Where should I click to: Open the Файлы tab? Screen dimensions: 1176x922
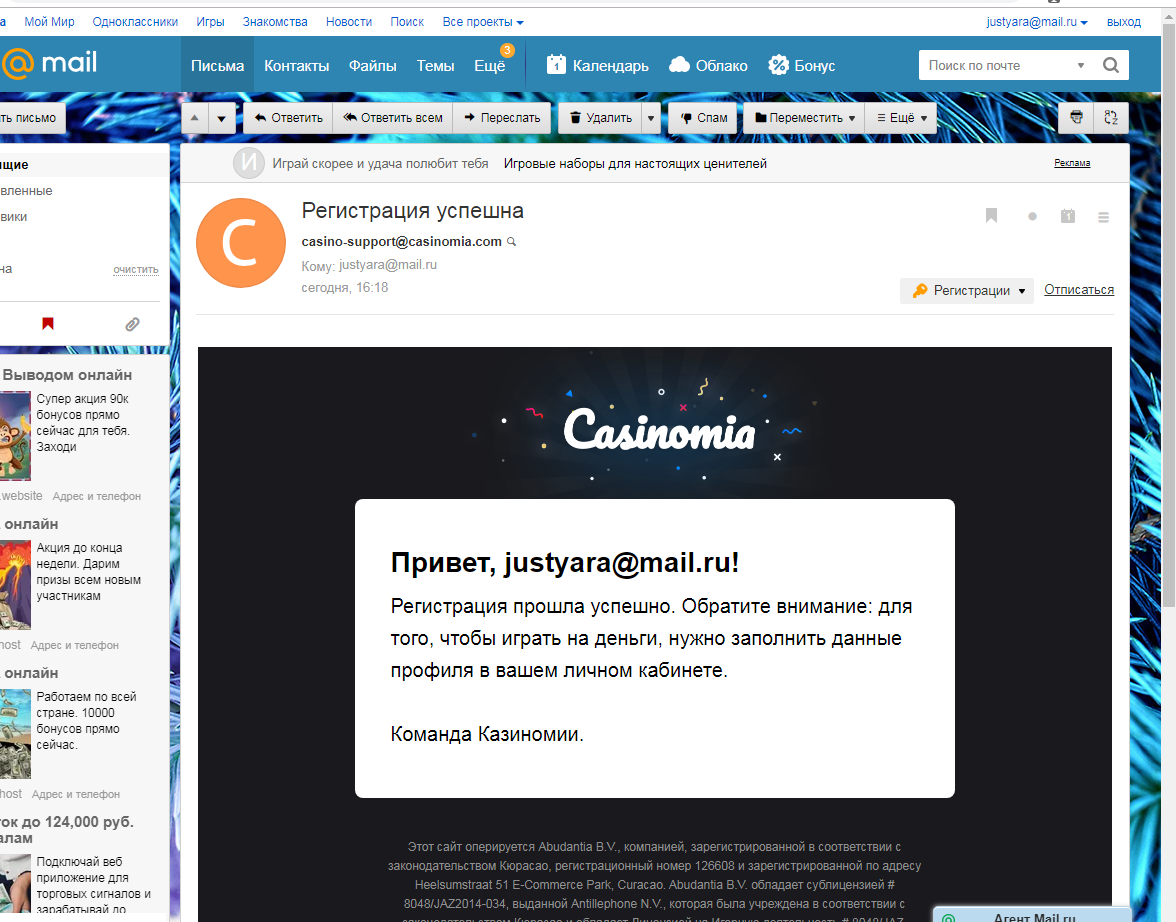point(372,66)
